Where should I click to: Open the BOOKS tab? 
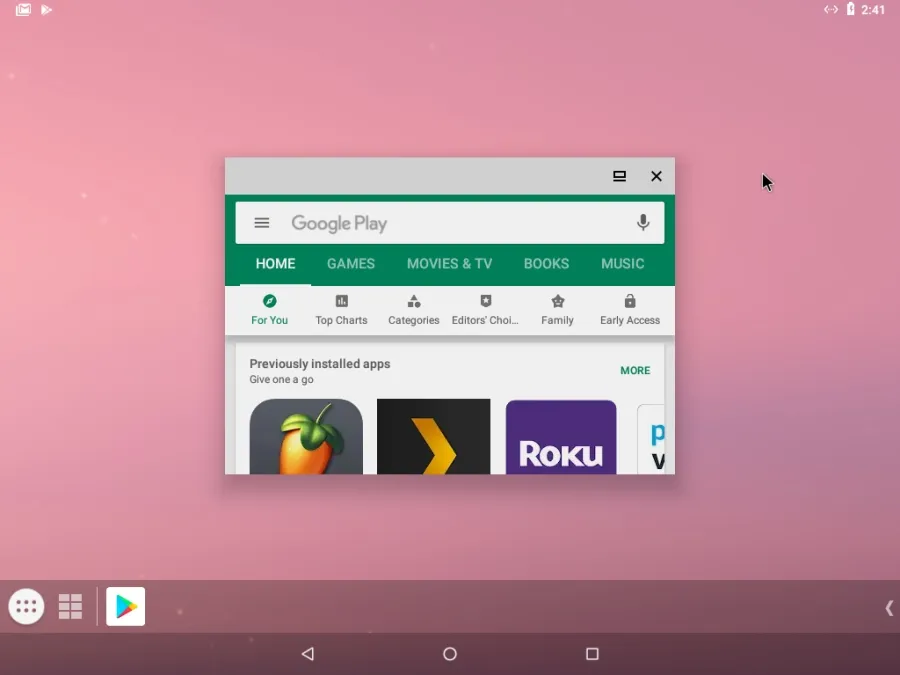point(546,263)
